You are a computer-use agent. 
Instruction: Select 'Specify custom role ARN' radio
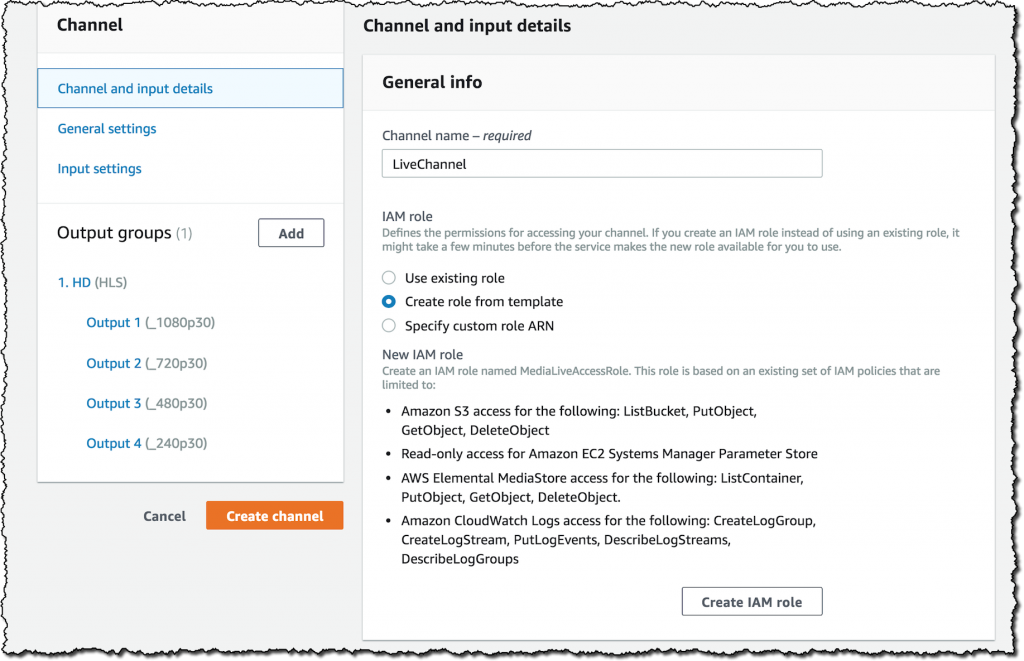pos(389,325)
